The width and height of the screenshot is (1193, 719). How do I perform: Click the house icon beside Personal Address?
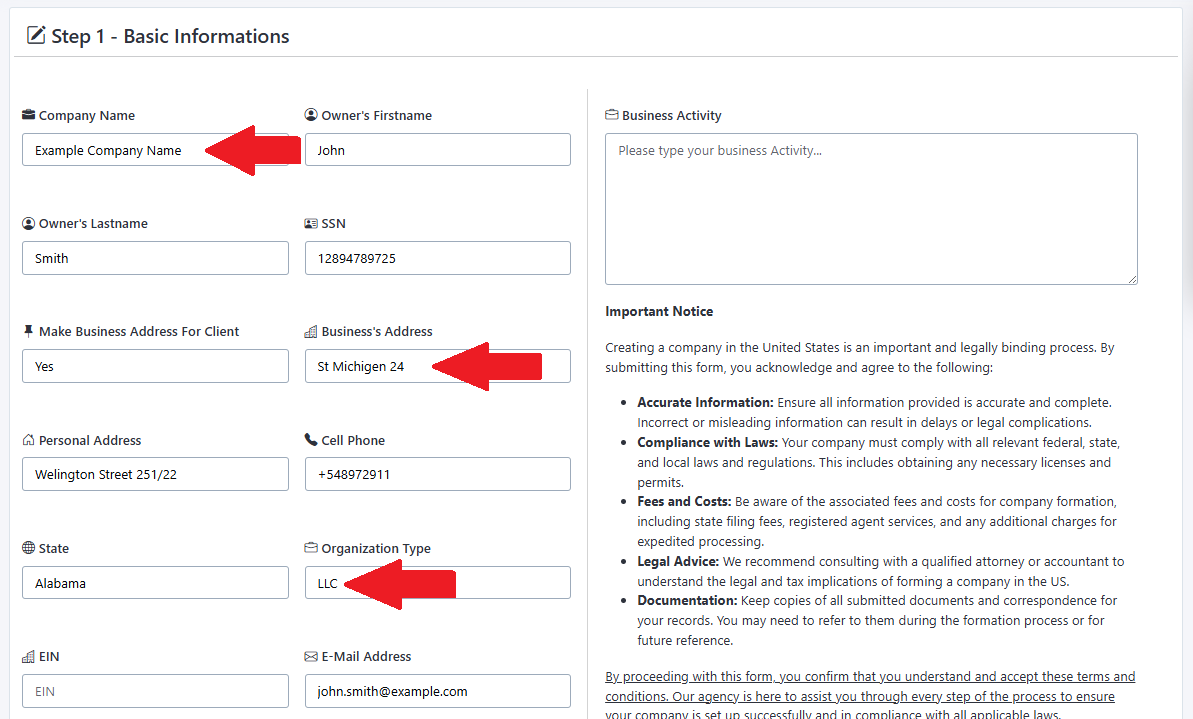pos(29,440)
